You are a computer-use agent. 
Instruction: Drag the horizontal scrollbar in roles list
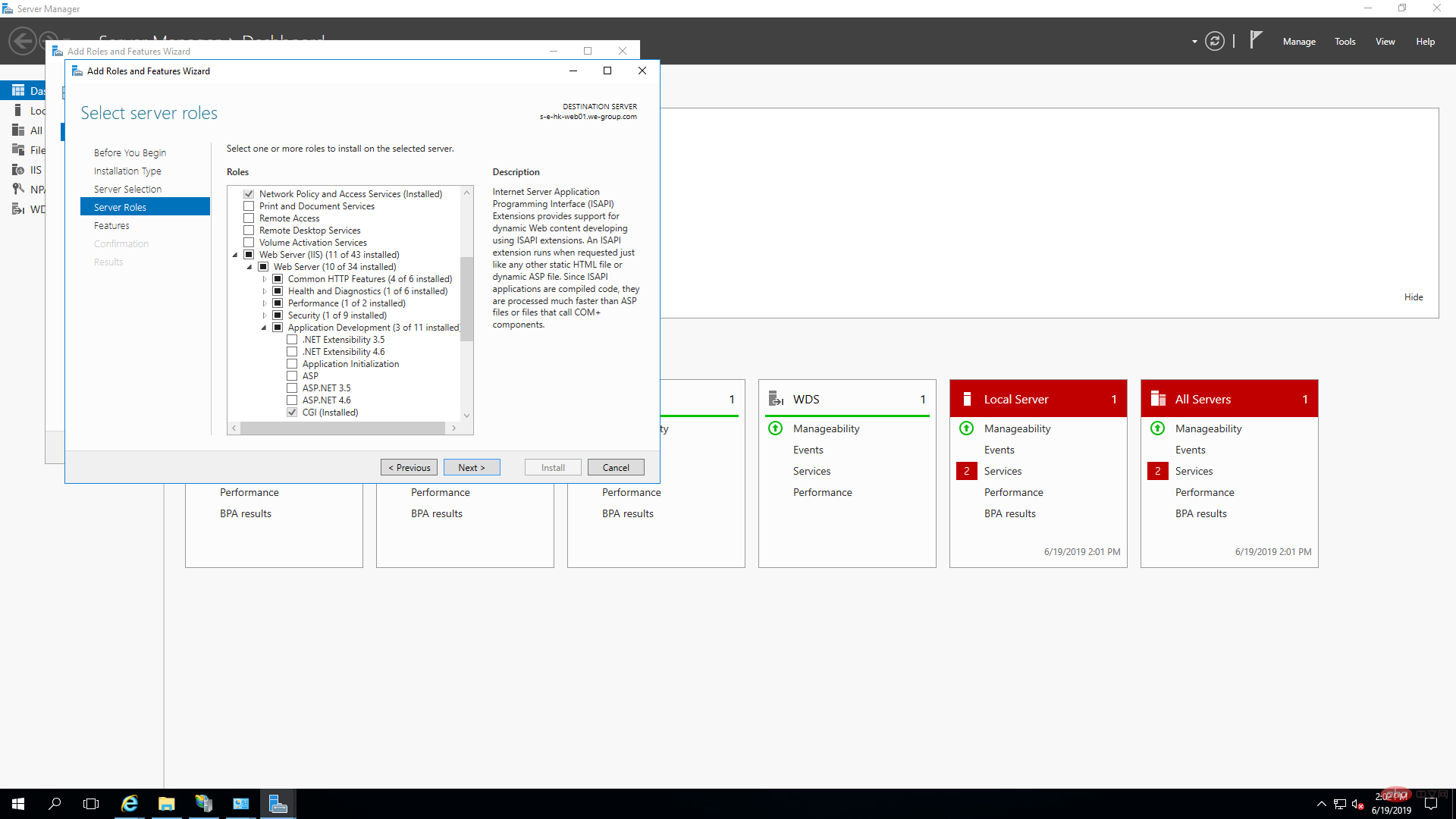coord(343,428)
